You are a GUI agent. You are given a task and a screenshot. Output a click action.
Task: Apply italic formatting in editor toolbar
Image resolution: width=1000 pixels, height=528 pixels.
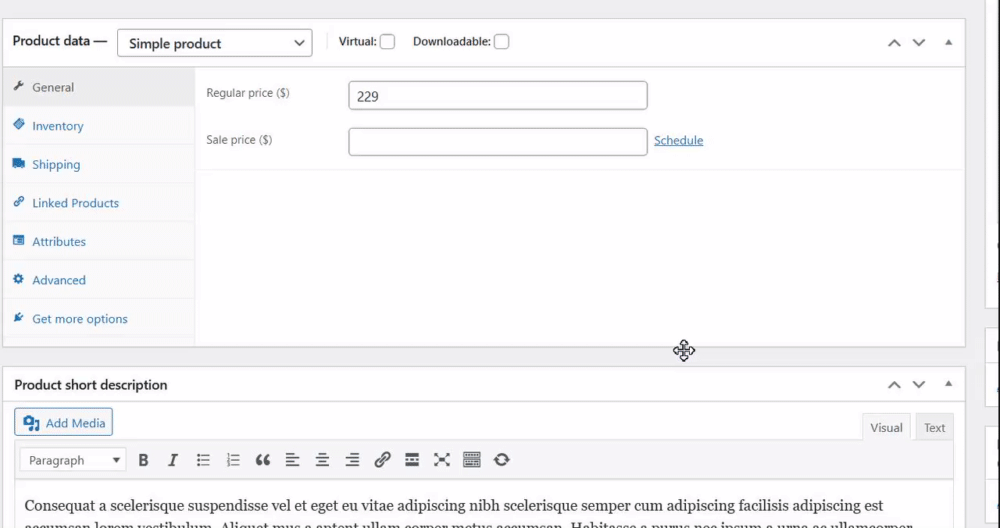(x=173, y=460)
